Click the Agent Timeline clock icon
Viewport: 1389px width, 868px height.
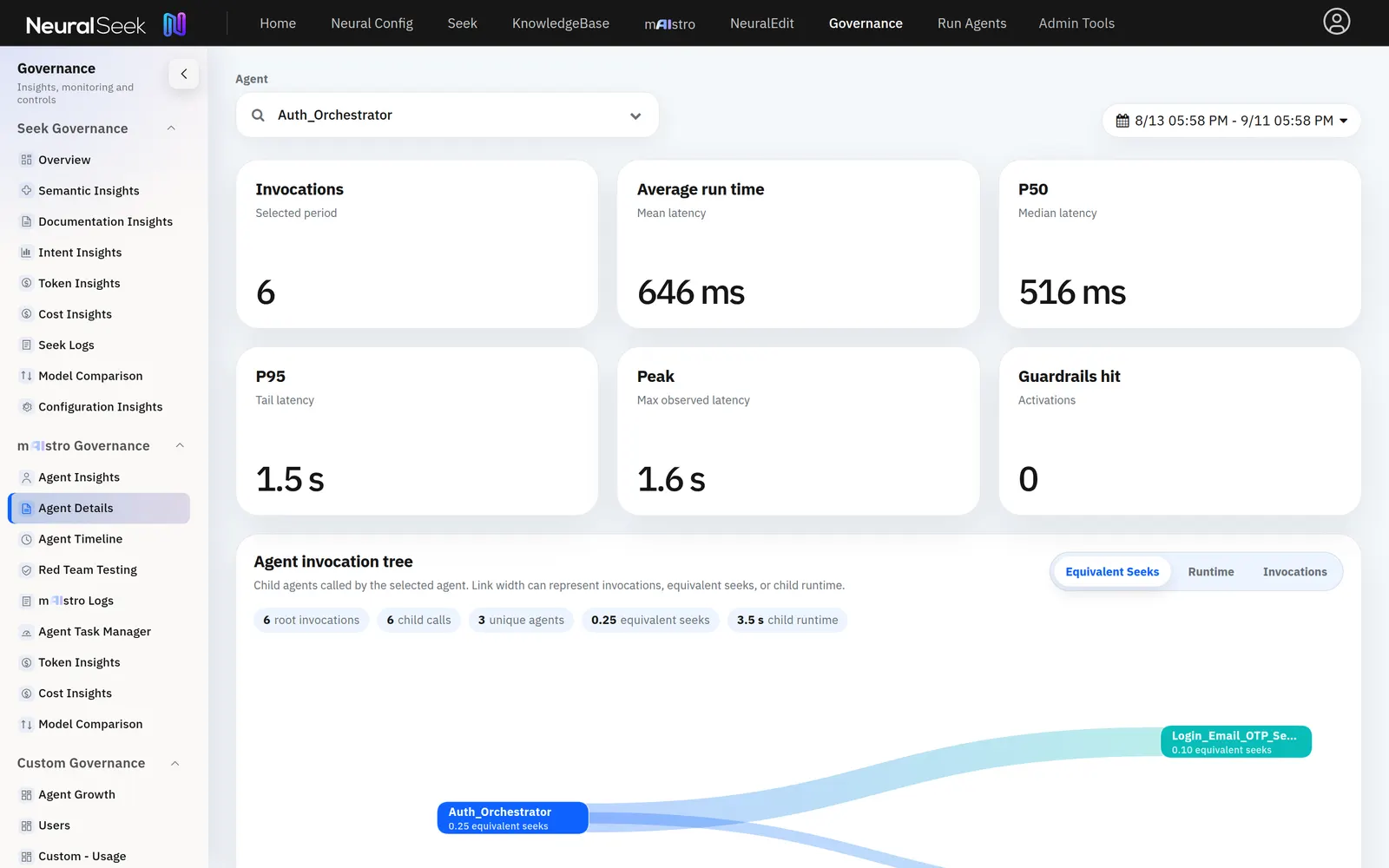coord(26,539)
